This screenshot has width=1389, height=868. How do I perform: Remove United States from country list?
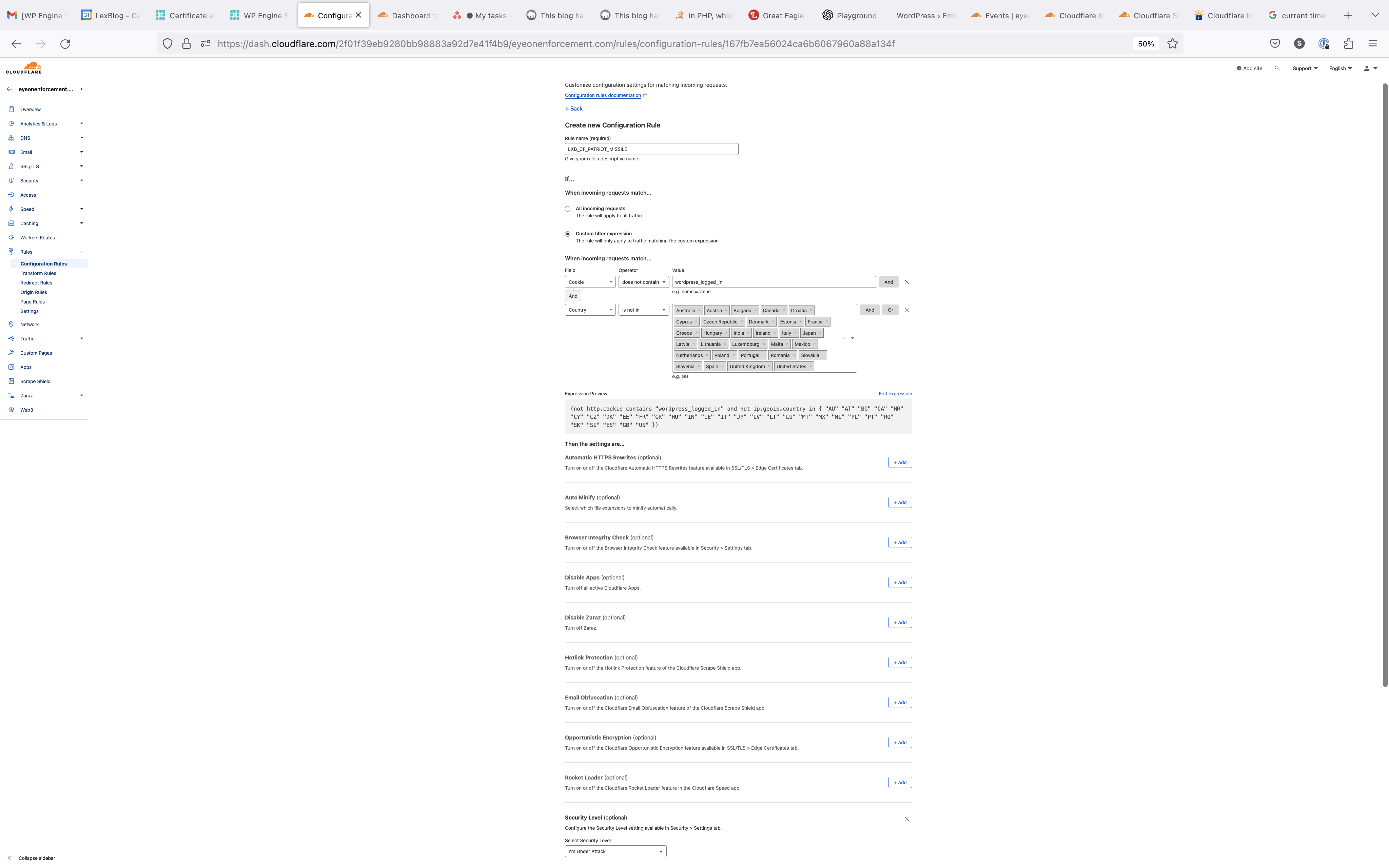point(810,367)
